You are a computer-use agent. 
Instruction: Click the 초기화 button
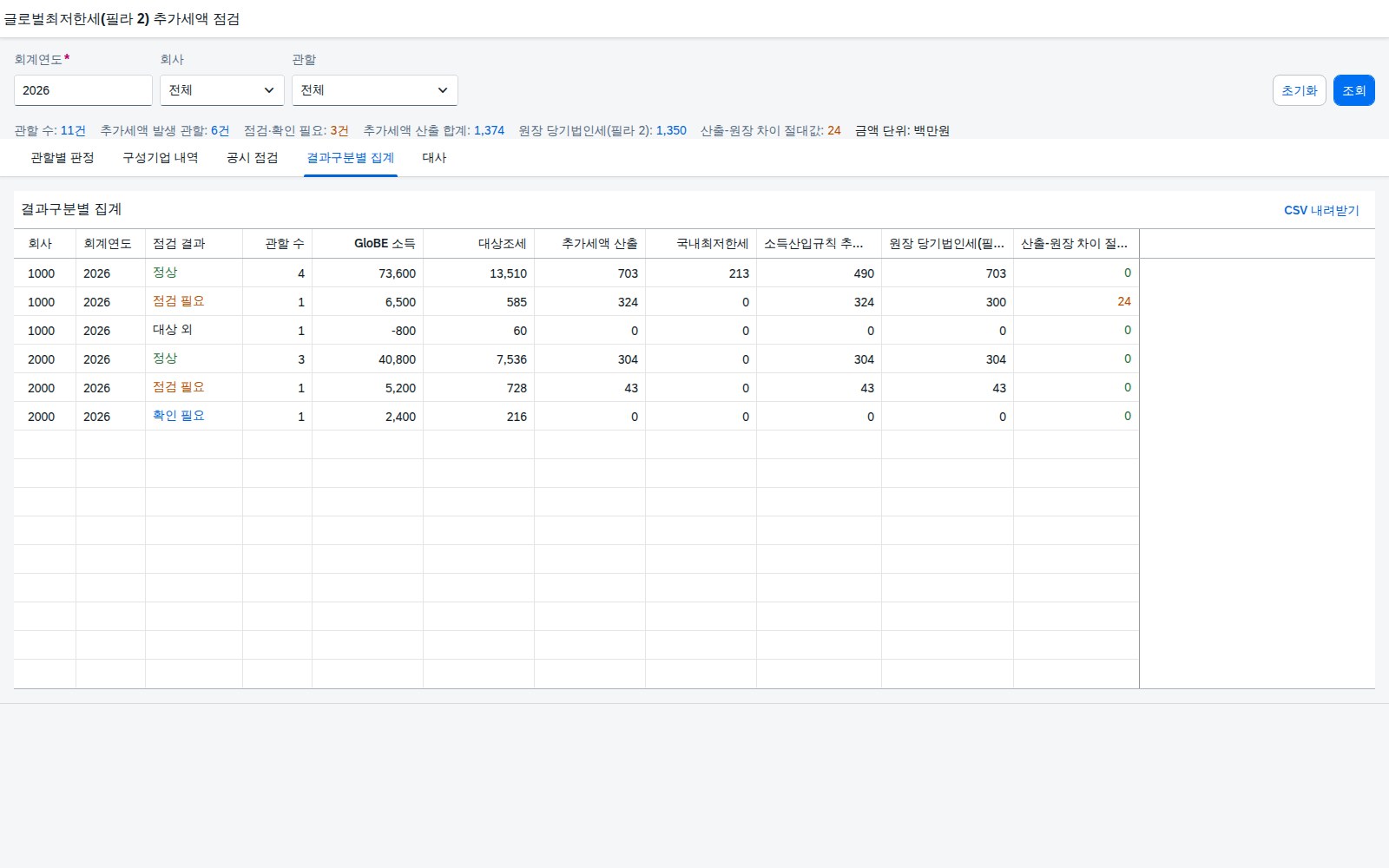pyautogui.click(x=1299, y=90)
